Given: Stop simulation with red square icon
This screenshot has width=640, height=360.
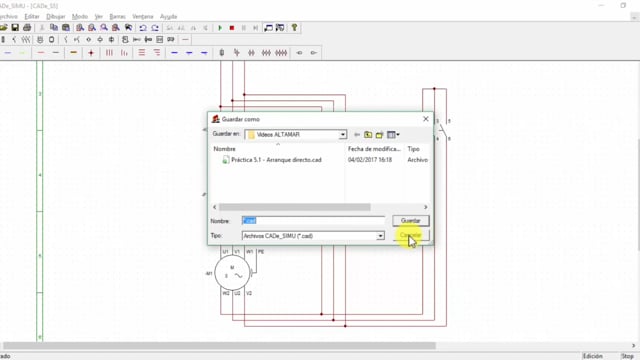Looking at the screenshot, I should pos(232,28).
